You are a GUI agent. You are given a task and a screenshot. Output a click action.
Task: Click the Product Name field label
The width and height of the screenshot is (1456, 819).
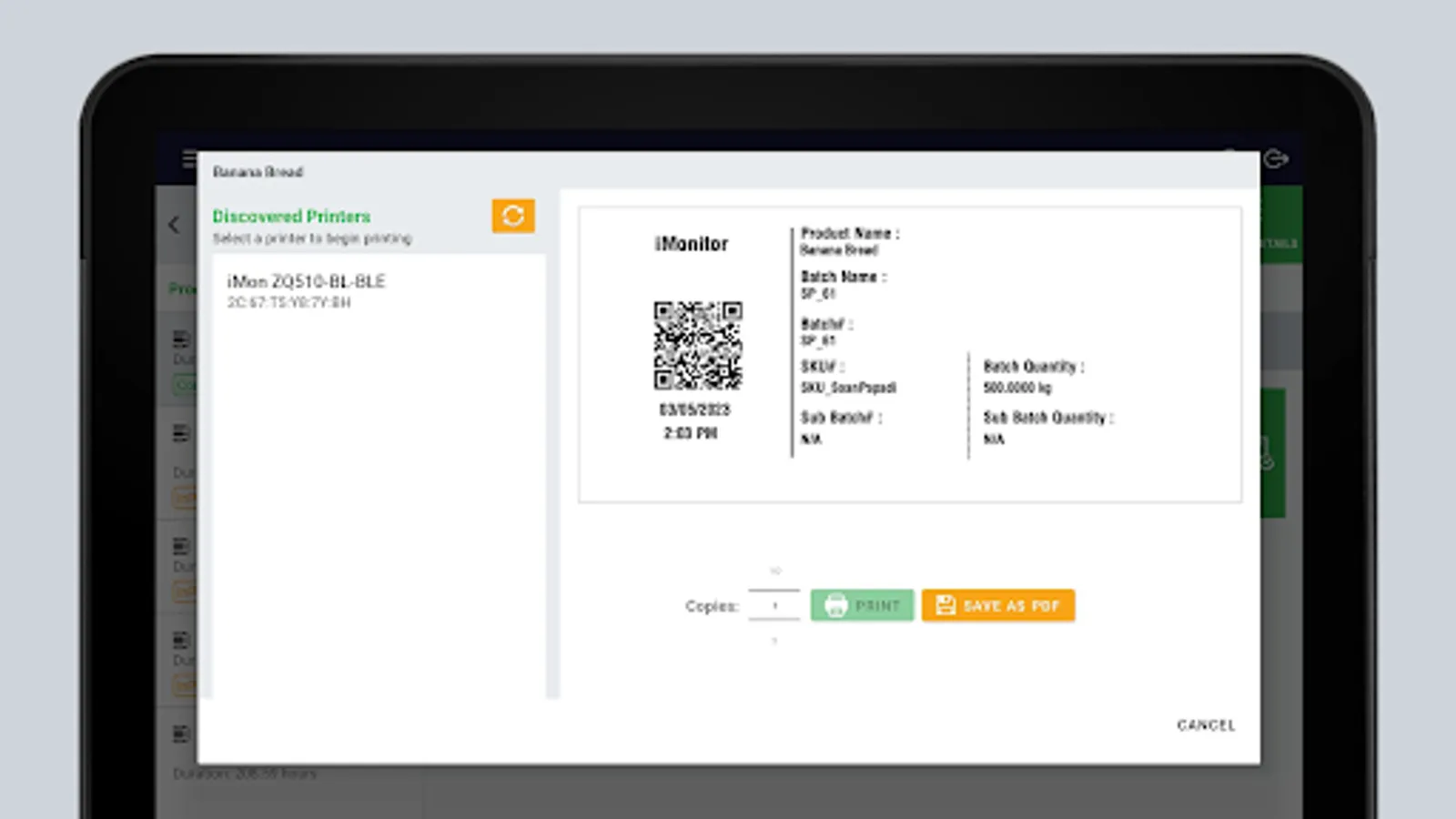pos(850,234)
